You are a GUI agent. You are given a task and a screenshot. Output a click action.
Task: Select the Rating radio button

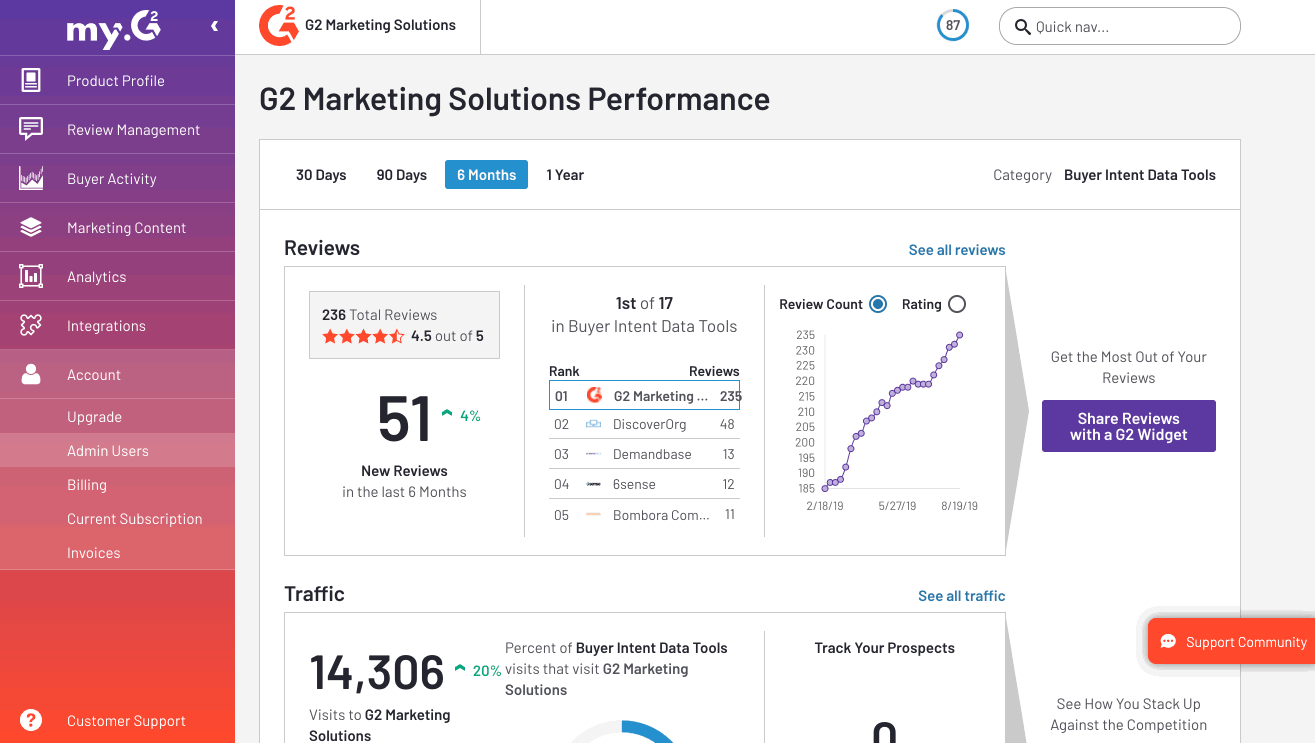click(956, 304)
